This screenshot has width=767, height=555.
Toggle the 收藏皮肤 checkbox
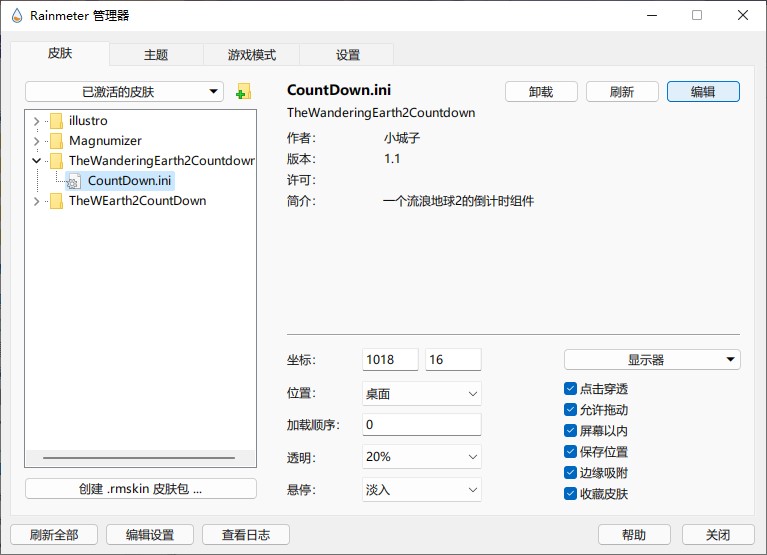pos(570,494)
